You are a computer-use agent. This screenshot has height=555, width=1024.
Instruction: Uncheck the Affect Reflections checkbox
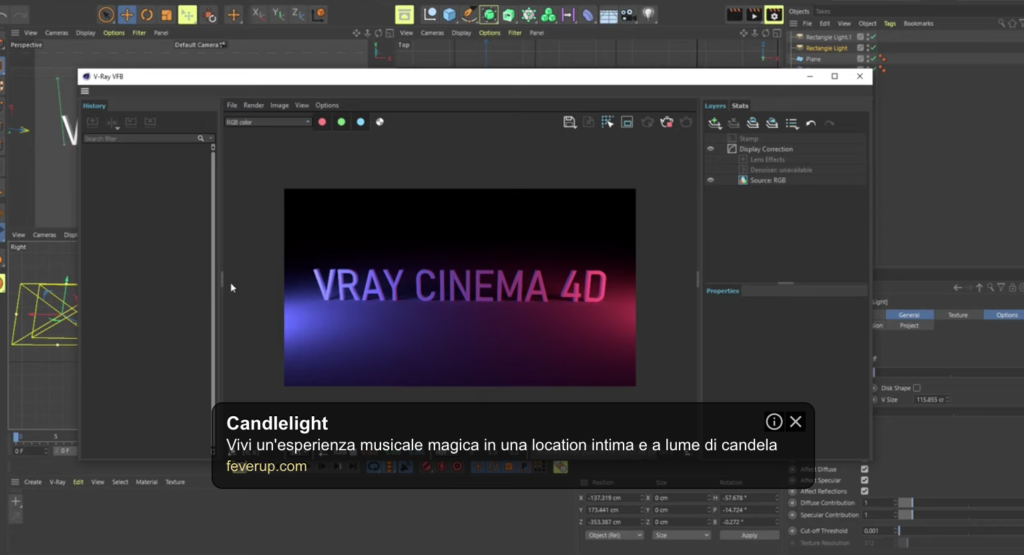click(x=865, y=491)
